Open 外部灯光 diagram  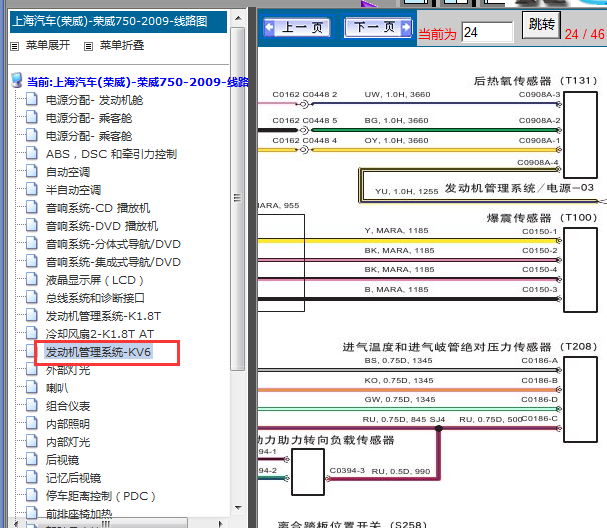tap(68, 370)
